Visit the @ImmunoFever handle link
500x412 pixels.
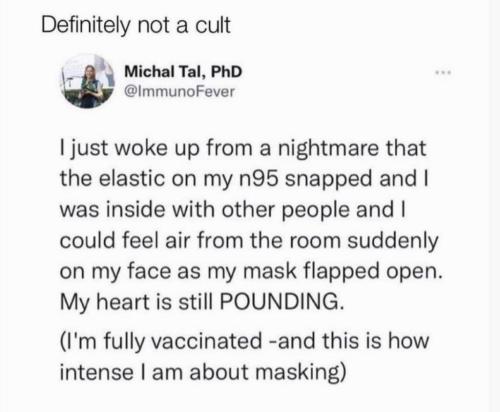coord(179,91)
